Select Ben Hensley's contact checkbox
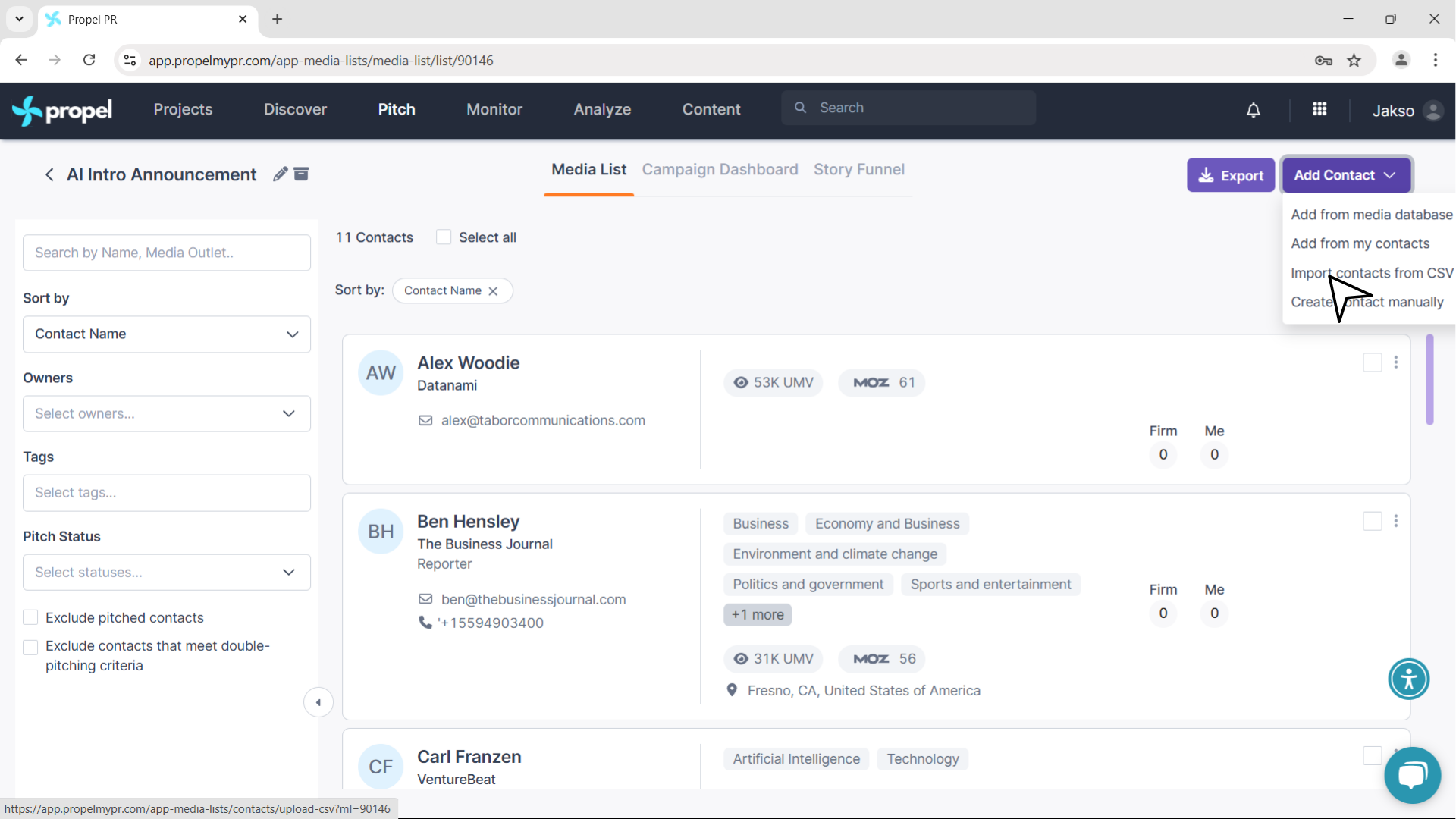Image resolution: width=1456 pixels, height=819 pixels. 1373,521
